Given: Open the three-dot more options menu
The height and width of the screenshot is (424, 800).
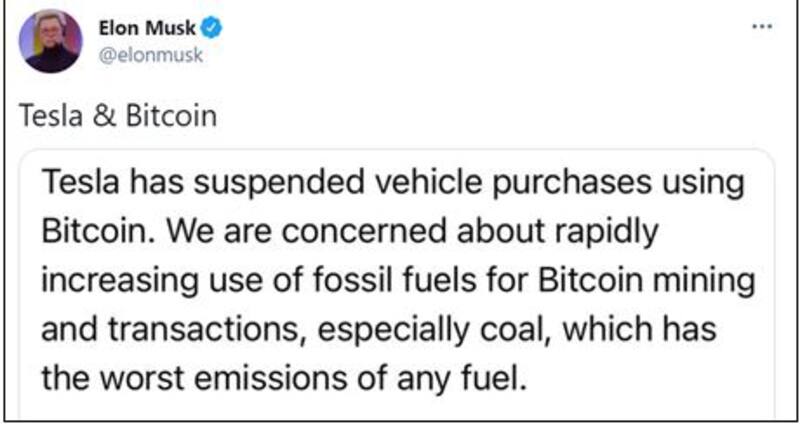Looking at the screenshot, I should [762, 25].
